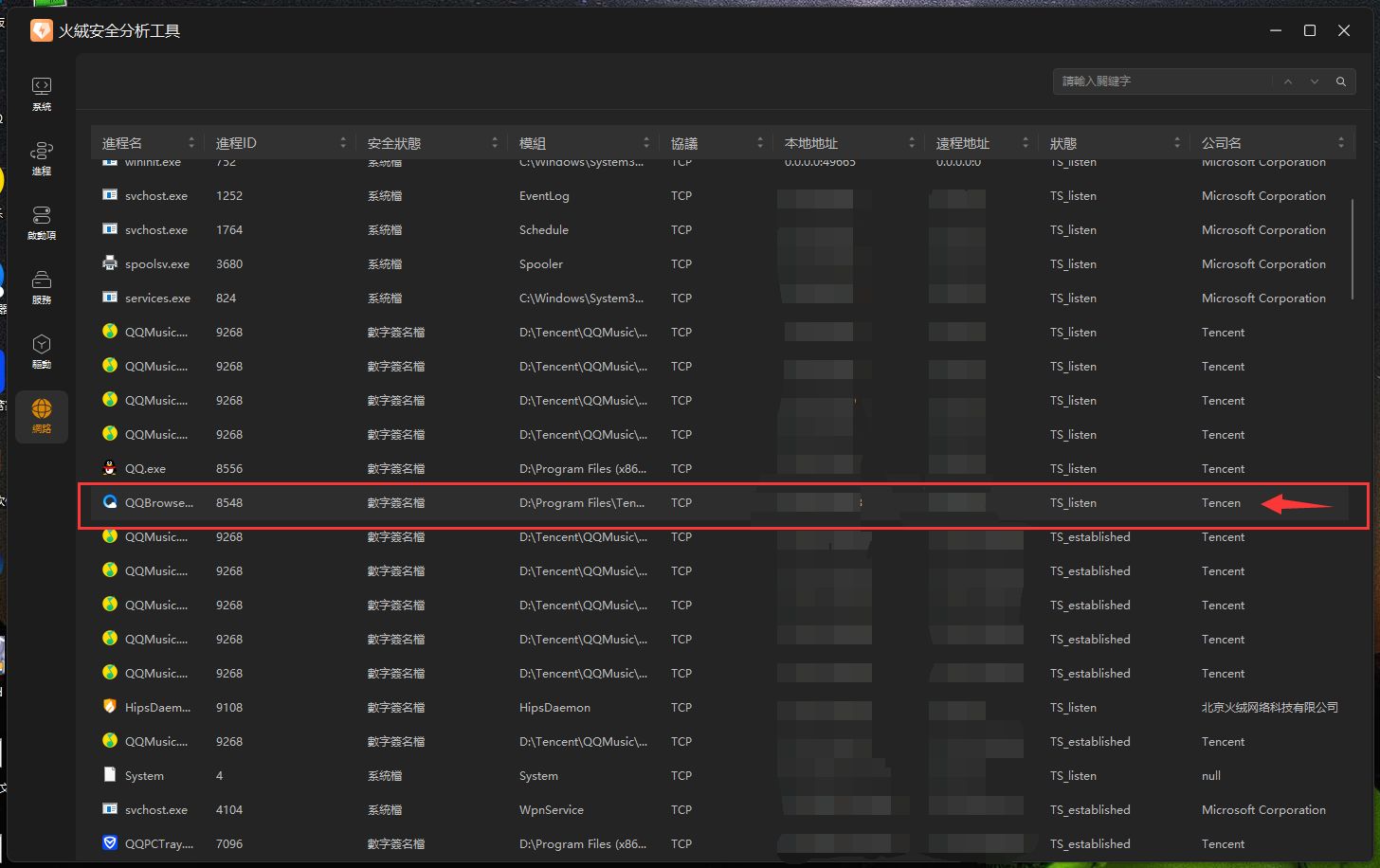This screenshot has height=868, width=1380.
Task: Click the svchost.exe 1252 icon
Action: click(x=110, y=195)
